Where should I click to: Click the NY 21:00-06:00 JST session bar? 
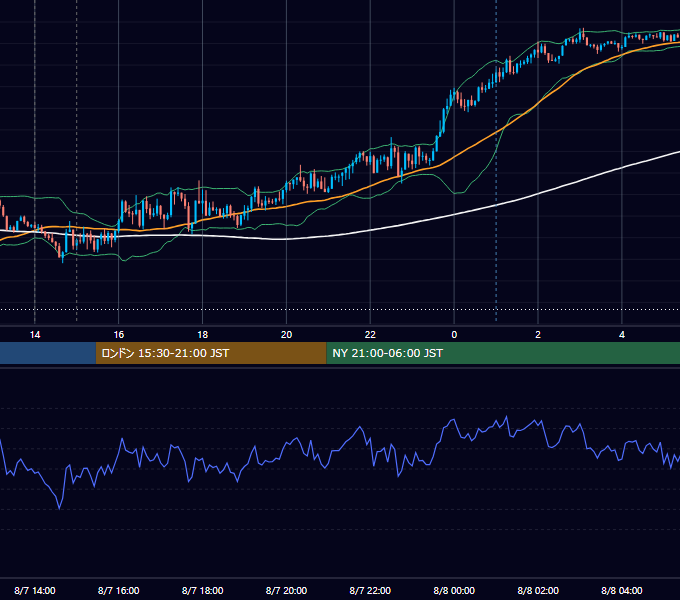click(x=503, y=353)
